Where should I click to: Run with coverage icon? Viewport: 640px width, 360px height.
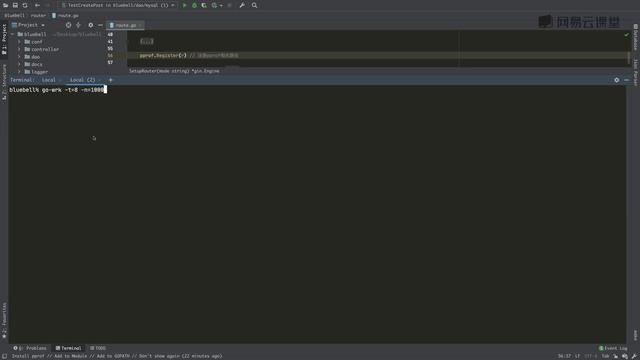coord(204,5)
